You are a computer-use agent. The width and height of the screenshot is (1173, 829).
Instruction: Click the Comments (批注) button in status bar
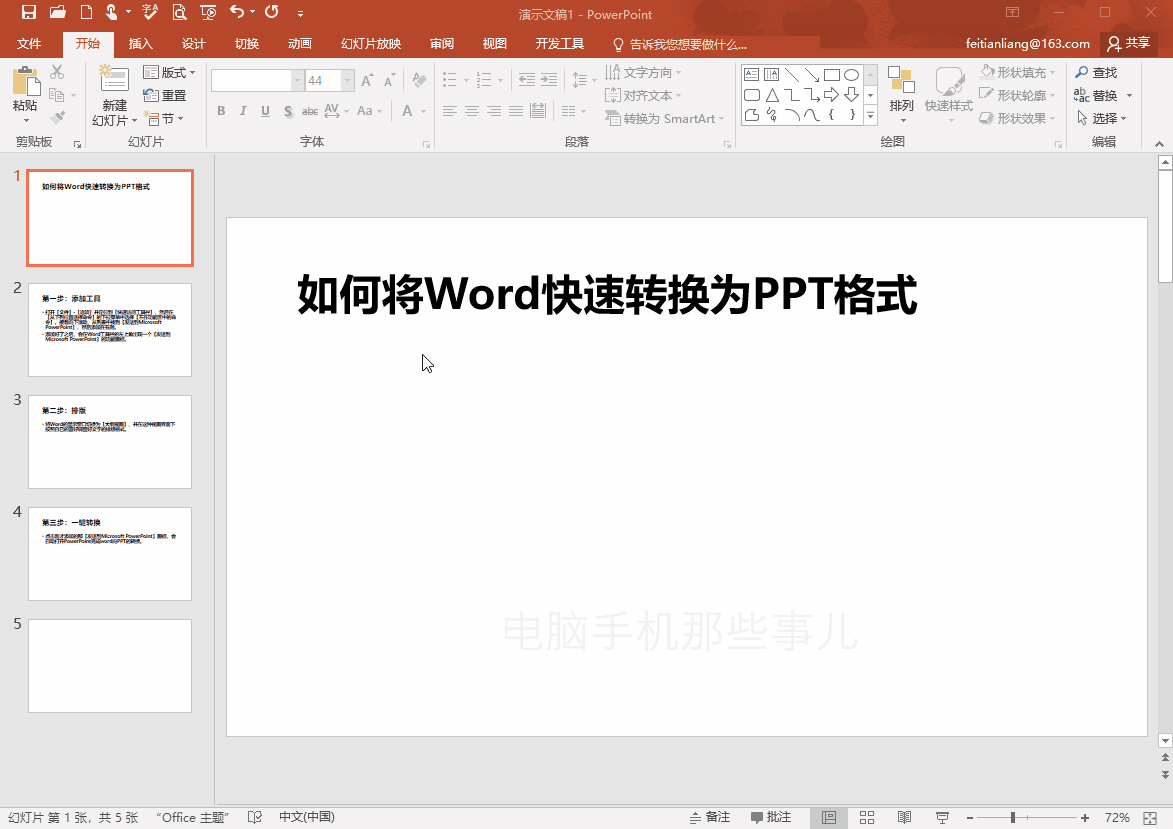pos(771,817)
